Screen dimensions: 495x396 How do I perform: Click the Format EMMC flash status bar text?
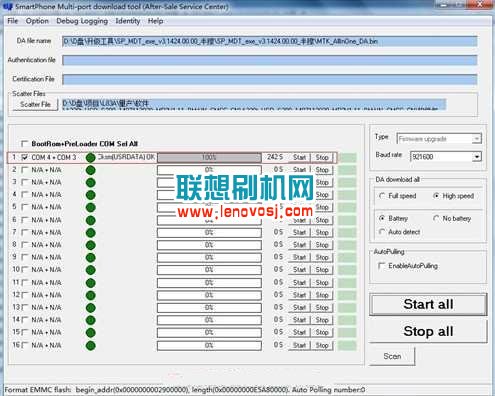coord(185,390)
